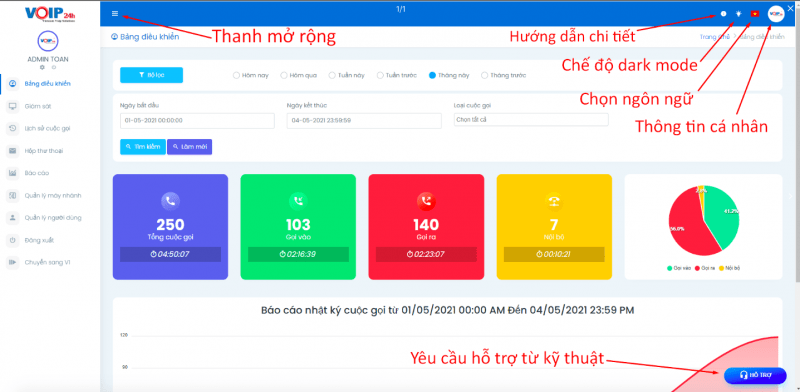The height and width of the screenshot is (392, 800).
Task: Open the Loại cuộc gọi dropdown
Action: coord(531,120)
